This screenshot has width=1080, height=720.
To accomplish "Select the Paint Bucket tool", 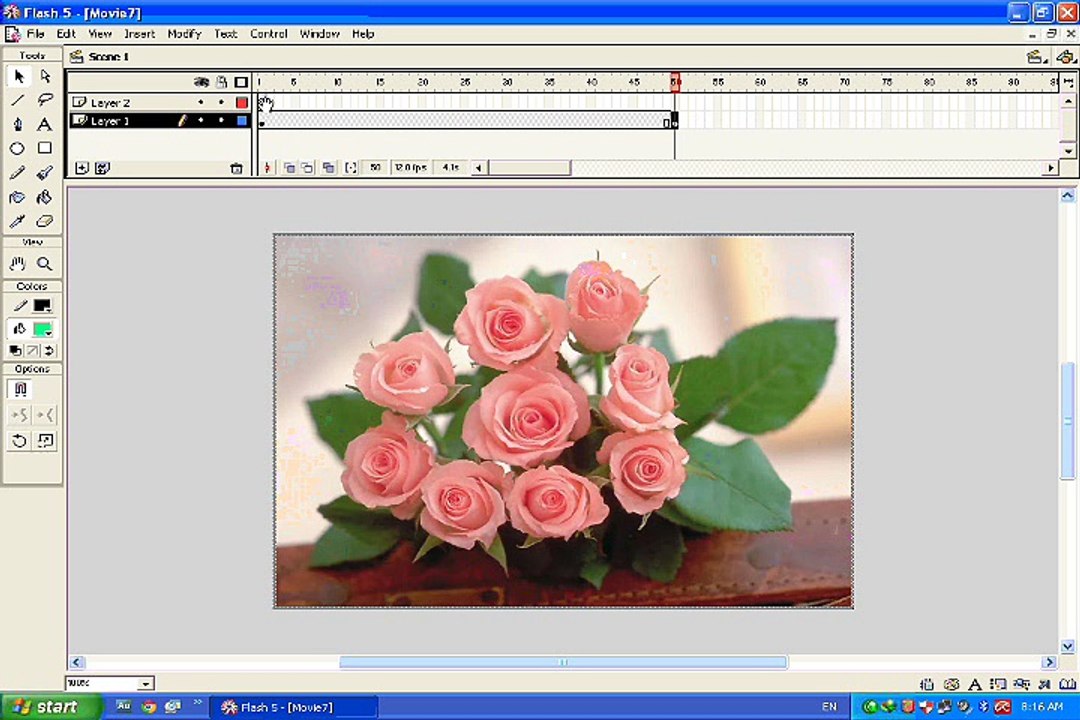I will (x=45, y=197).
